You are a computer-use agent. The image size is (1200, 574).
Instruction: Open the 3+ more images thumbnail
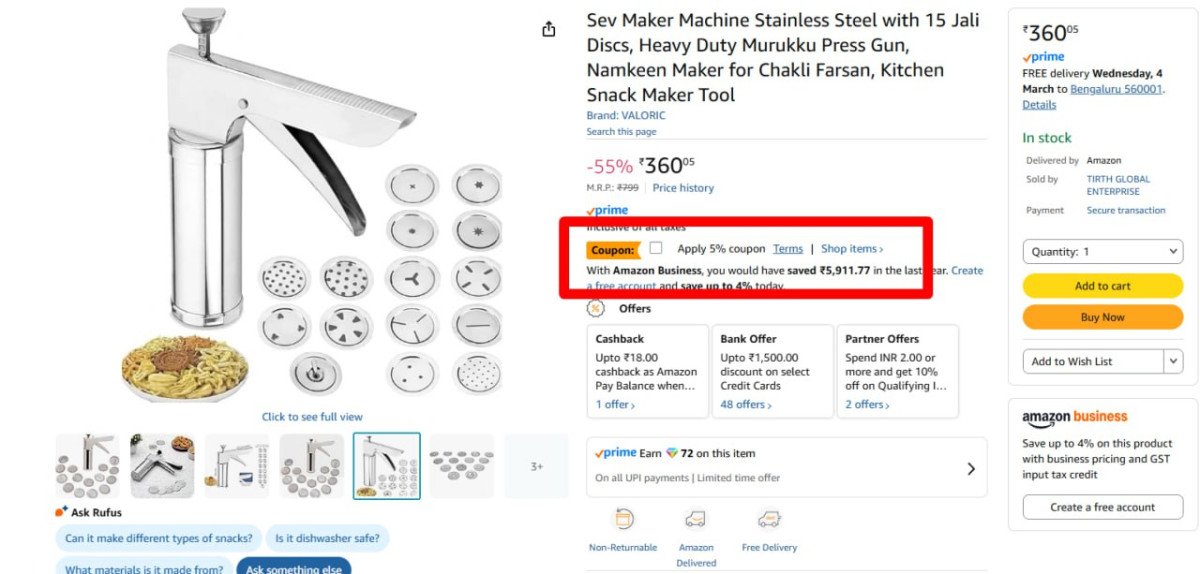click(537, 466)
